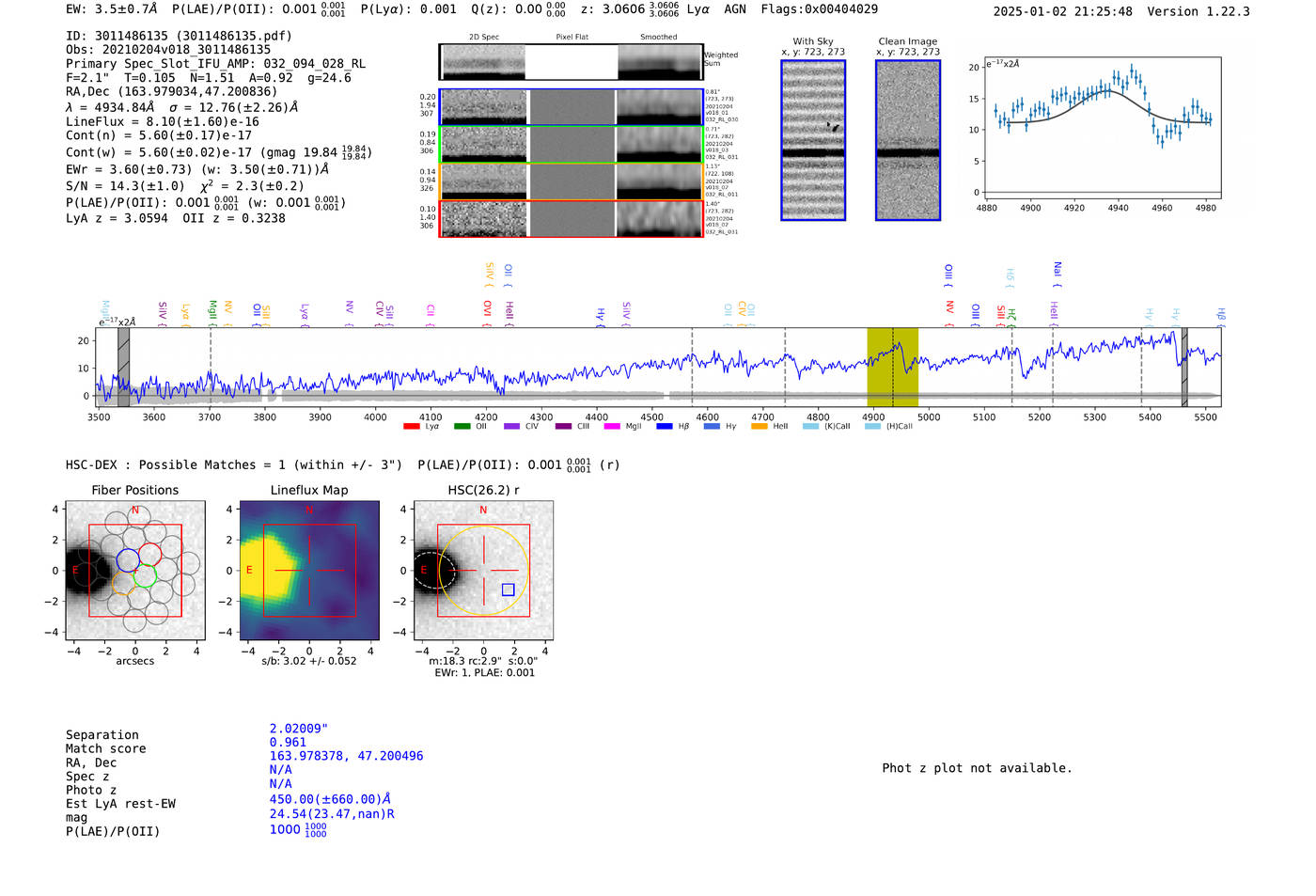
Task: Click the m:18.3 rc:2.9" s:0.0" caption
Action: (483, 661)
